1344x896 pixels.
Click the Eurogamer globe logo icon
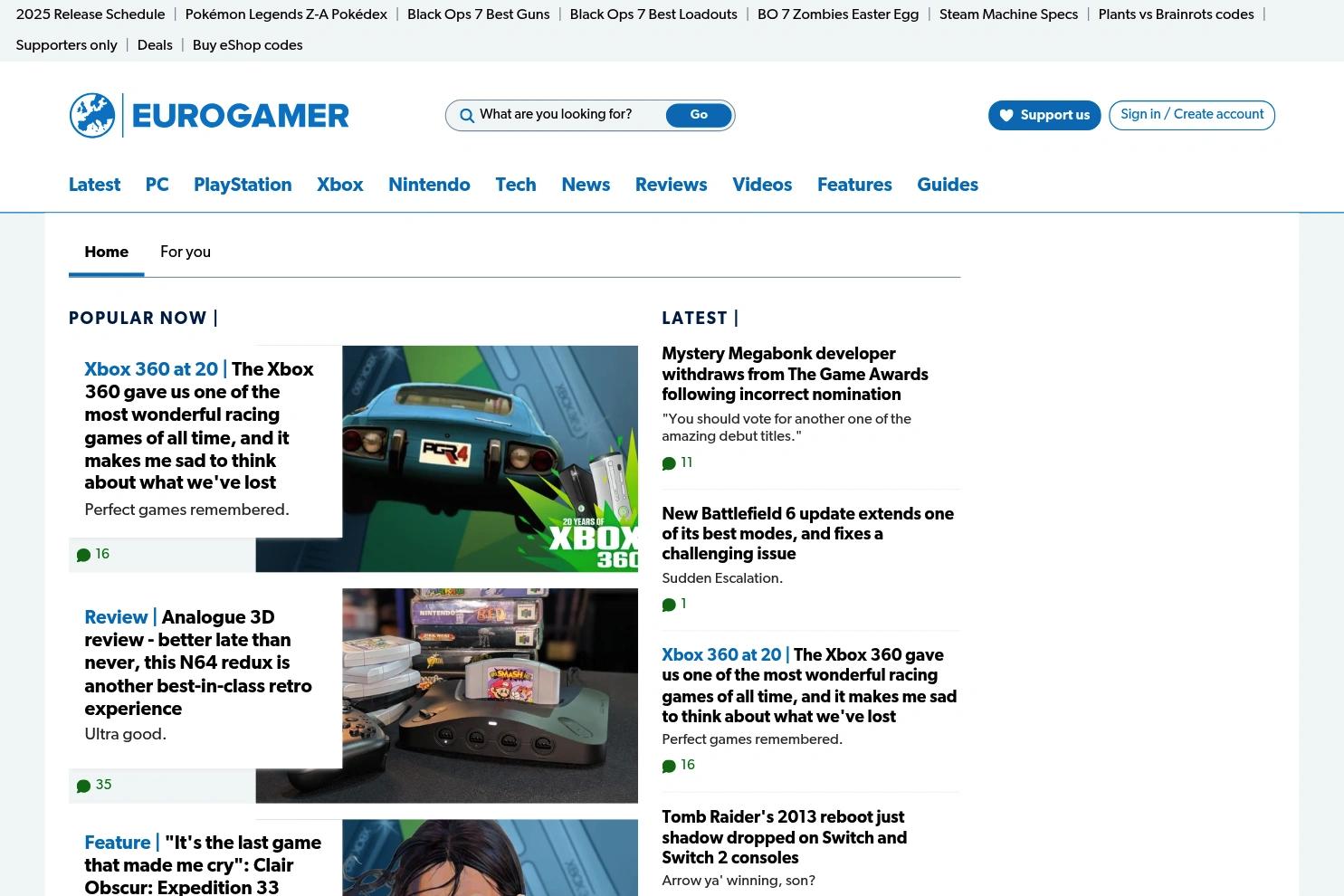point(92,115)
